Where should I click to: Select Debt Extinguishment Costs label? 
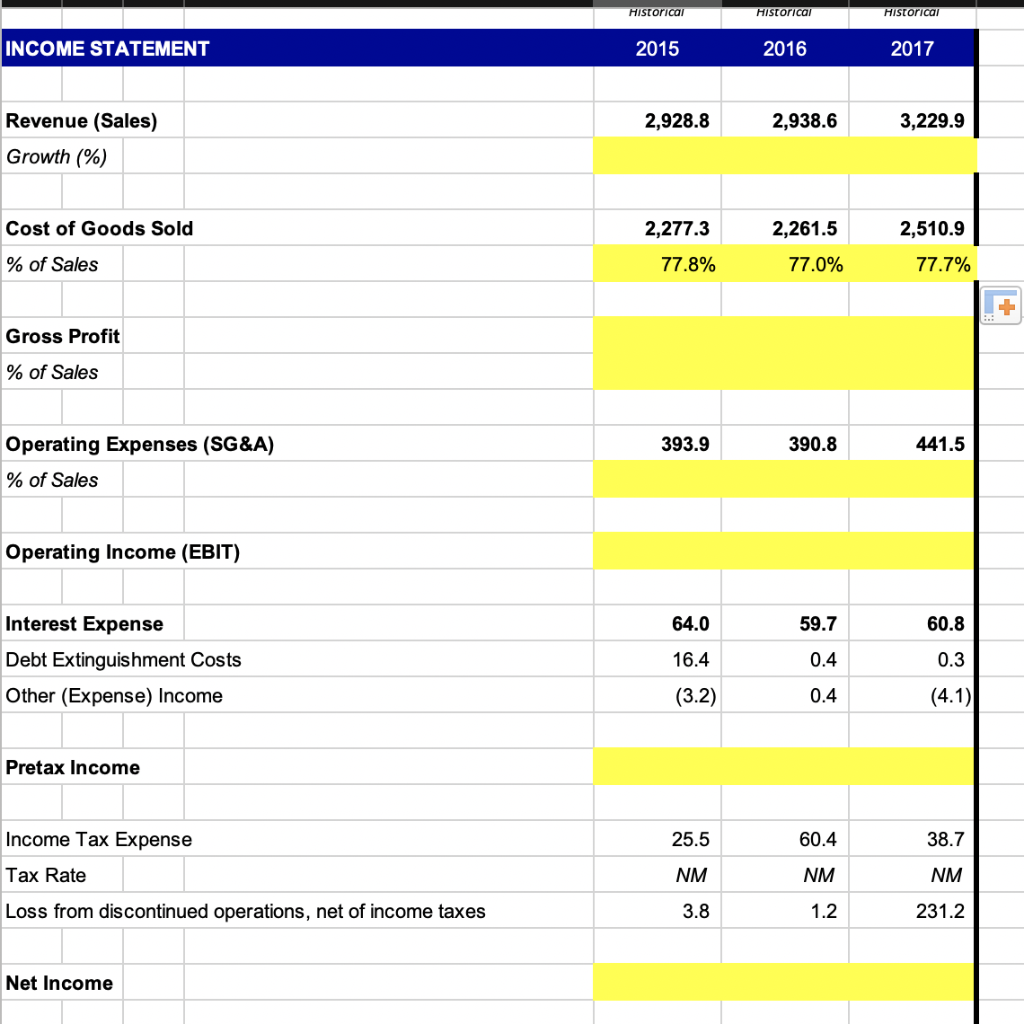point(123,660)
